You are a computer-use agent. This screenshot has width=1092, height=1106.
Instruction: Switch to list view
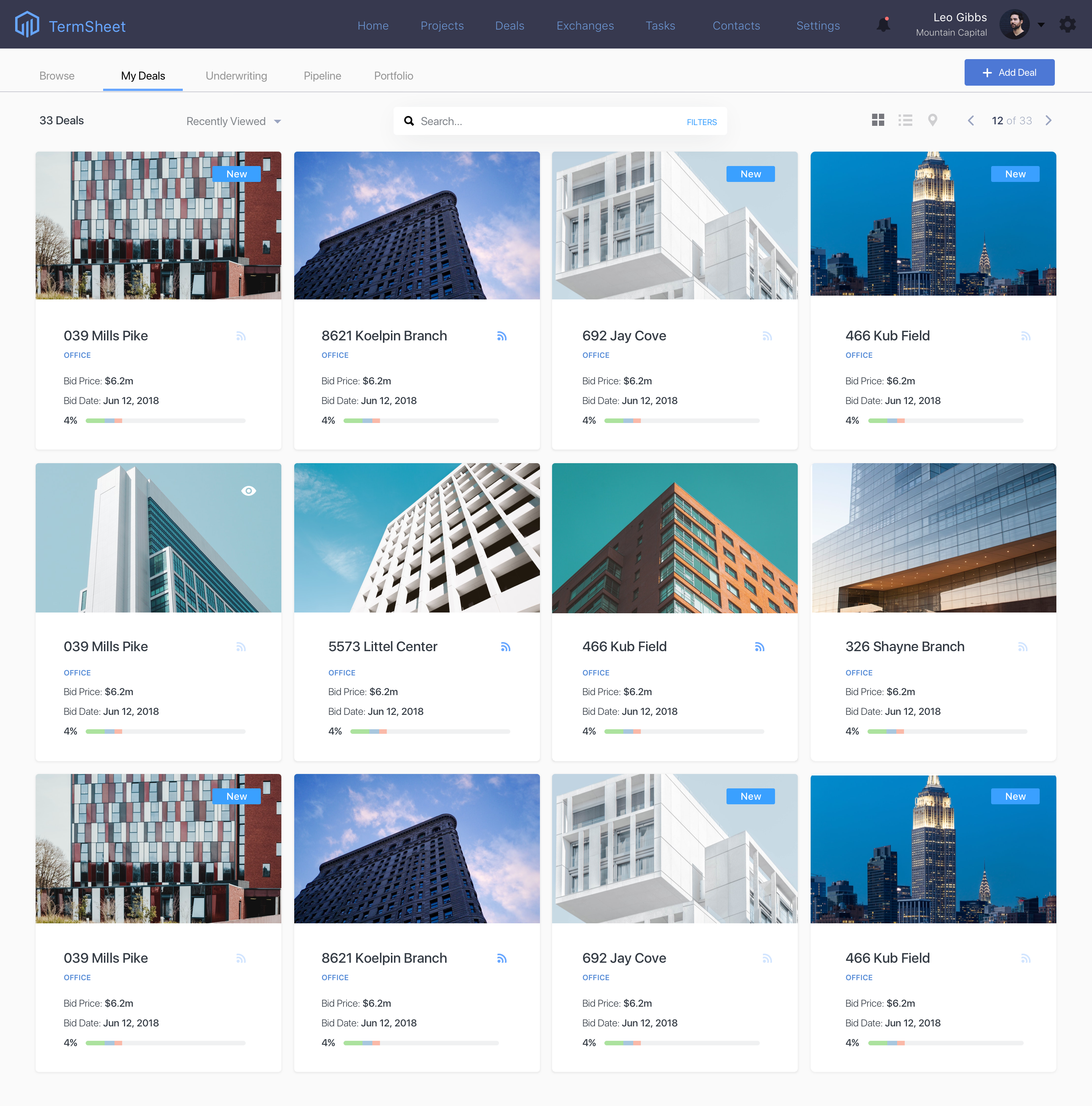(905, 120)
